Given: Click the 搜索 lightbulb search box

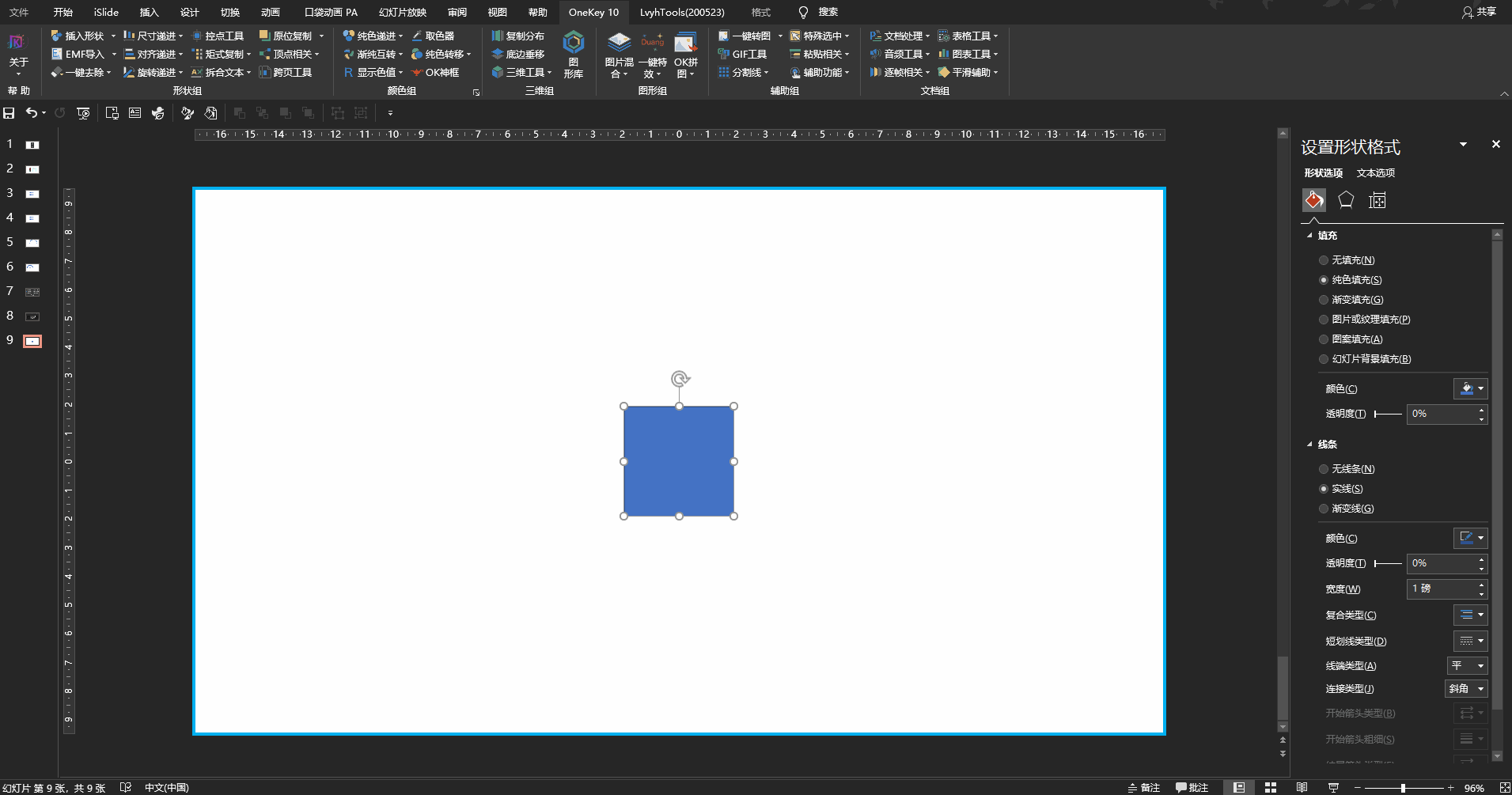Looking at the screenshot, I should (819, 12).
